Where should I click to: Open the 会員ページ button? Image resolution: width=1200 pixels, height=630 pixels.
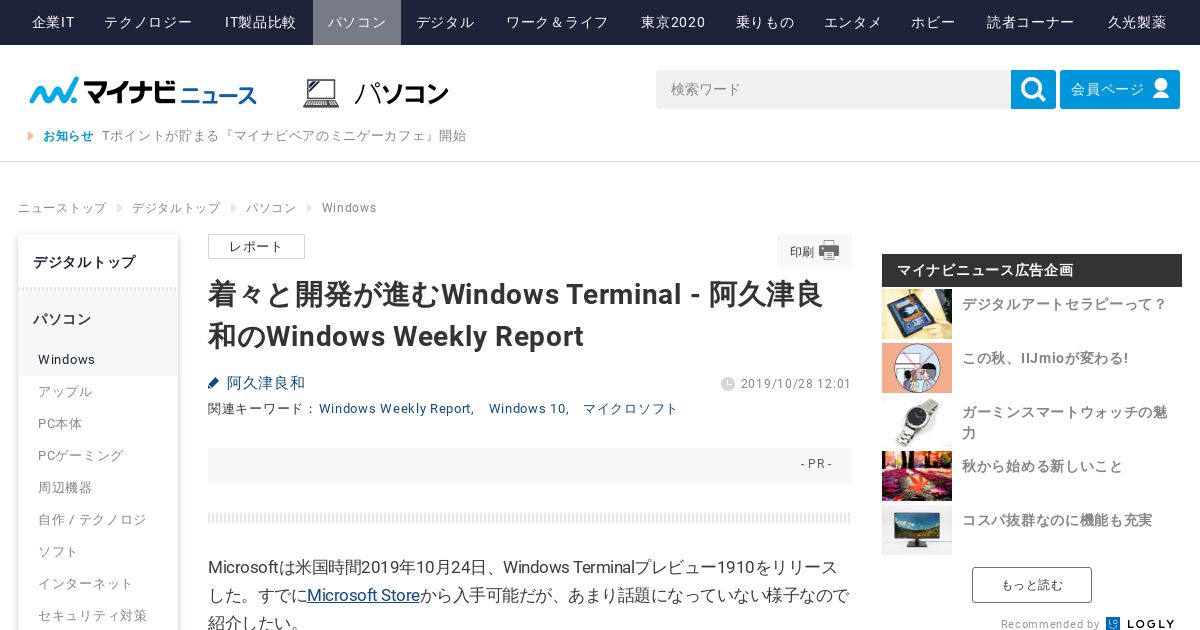tap(1120, 89)
